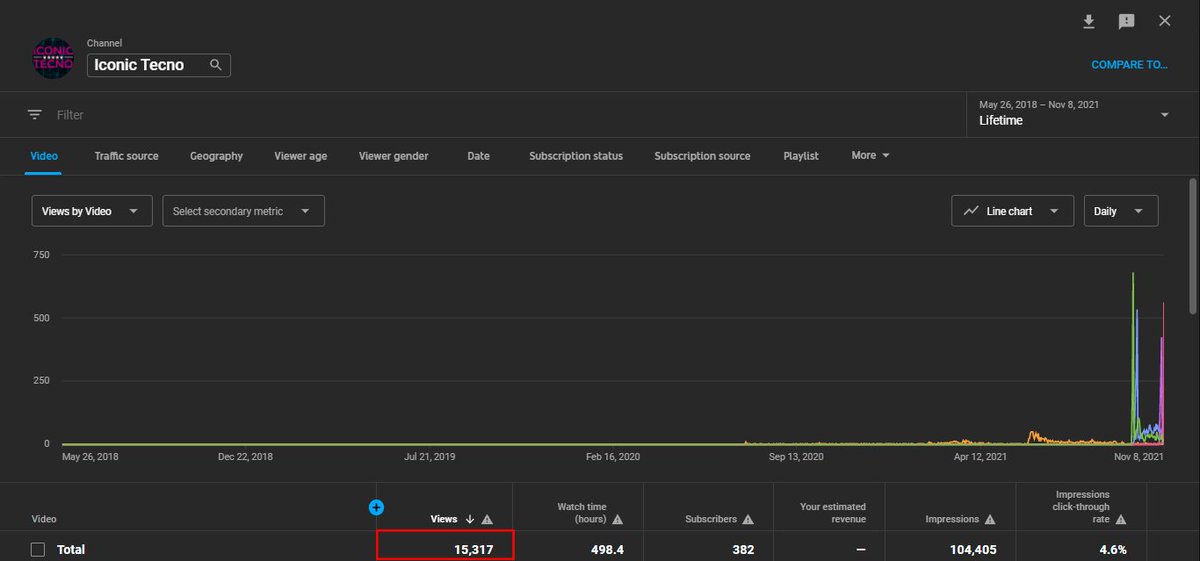Close the advanced analytics view
The image size is (1200, 561).
pos(1164,21)
